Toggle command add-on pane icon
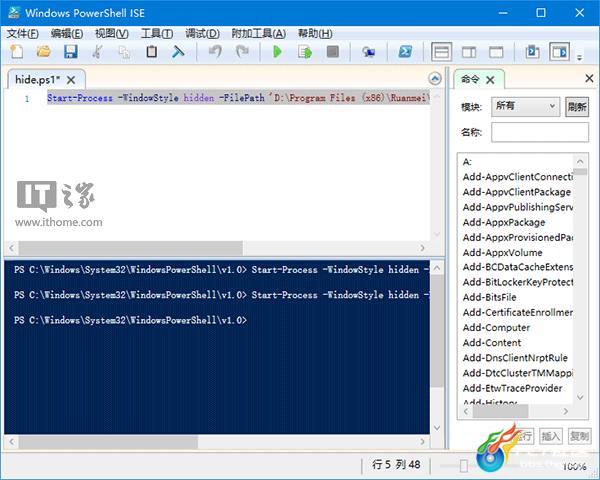 coord(559,52)
